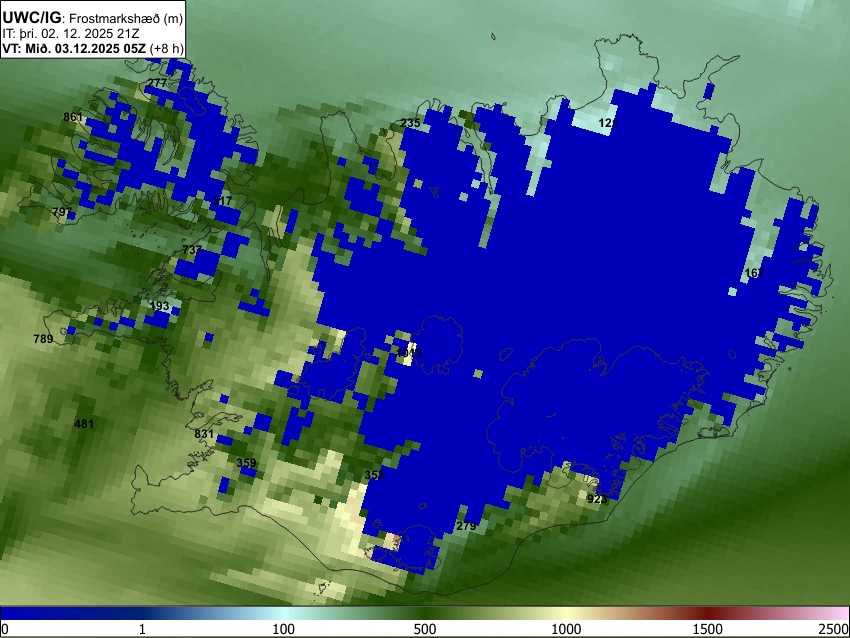Click the colour scale label 1000
This screenshot has height=638, width=850.
[566, 629]
